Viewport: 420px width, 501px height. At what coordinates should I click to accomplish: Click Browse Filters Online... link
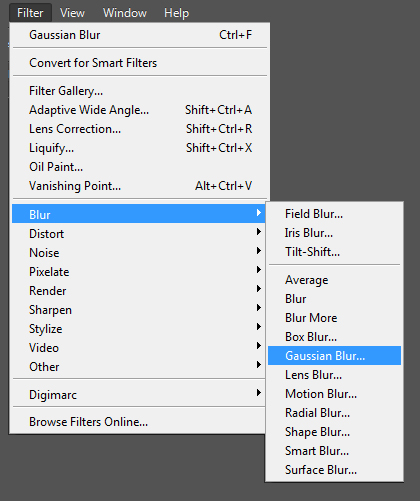point(139,422)
